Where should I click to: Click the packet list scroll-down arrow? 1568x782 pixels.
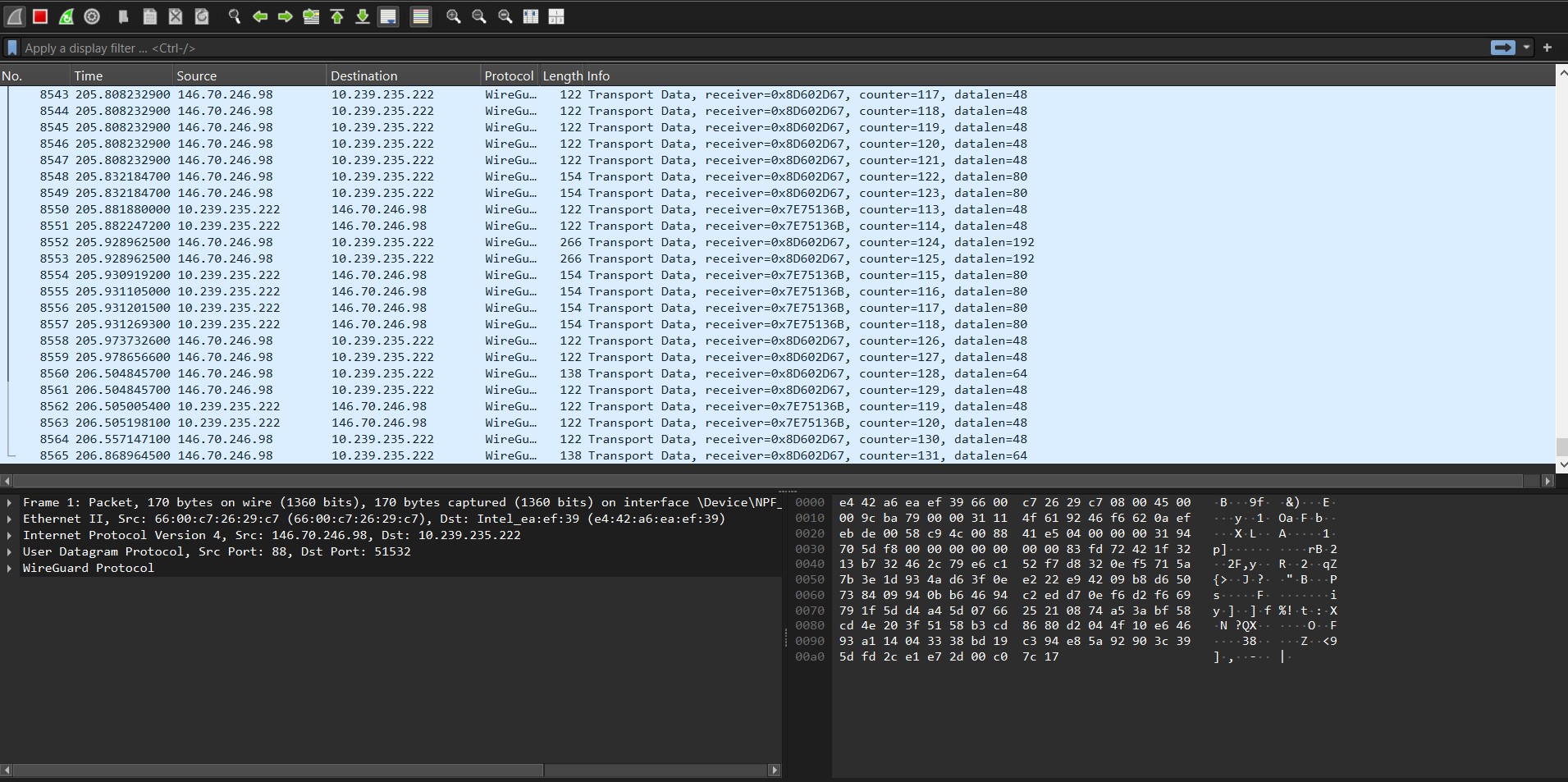1561,464
